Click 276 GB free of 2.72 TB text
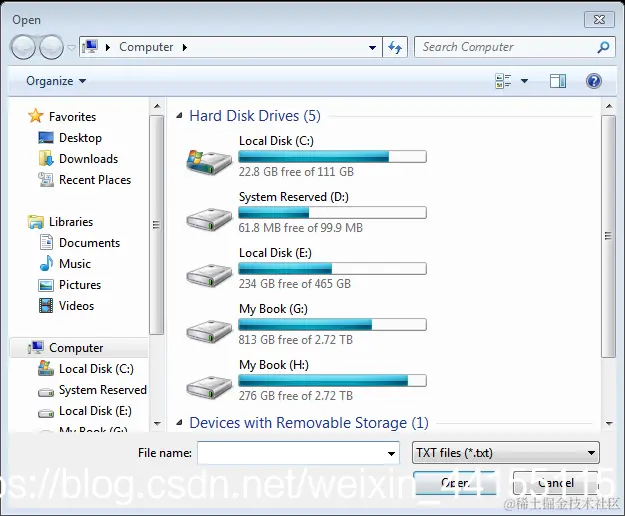The width and height of the screenshot is (625, 516). (x=296, y=396)
